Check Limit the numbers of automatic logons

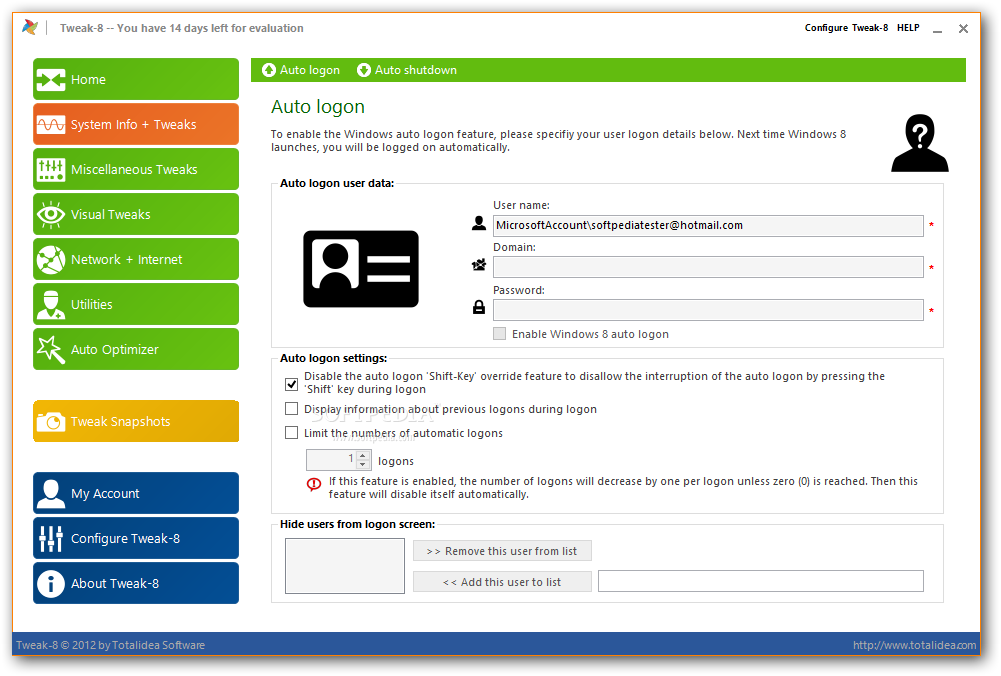292,433
